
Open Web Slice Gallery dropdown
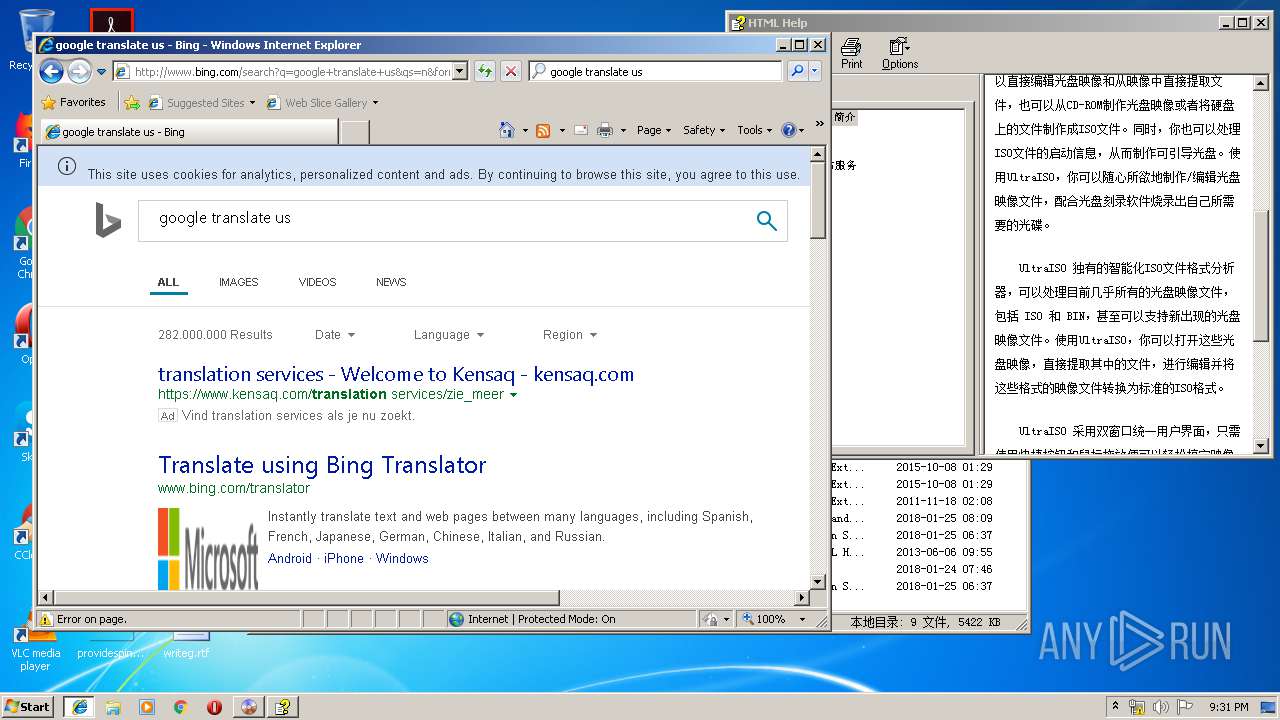pos(322,102)
